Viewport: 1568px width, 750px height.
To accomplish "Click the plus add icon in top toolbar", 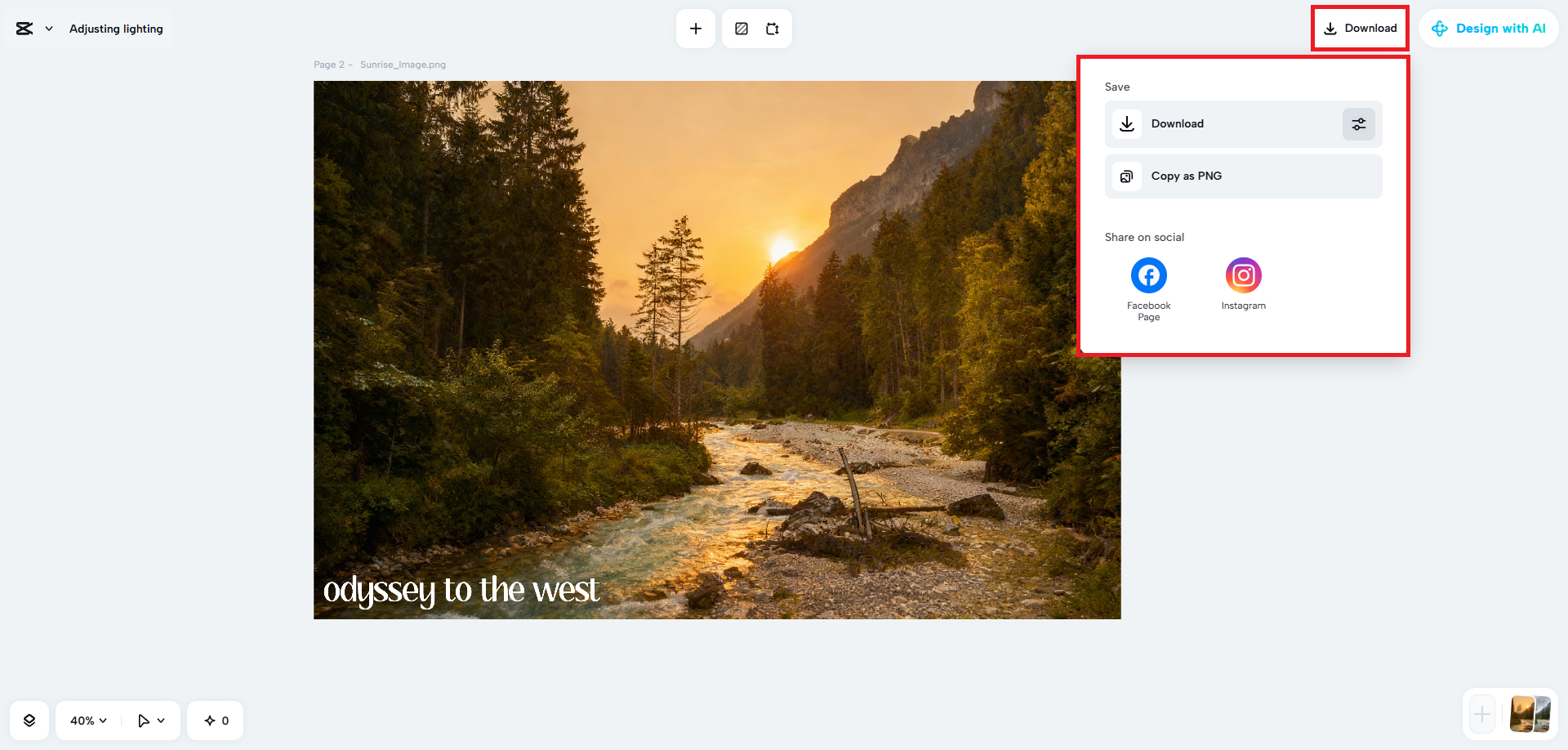I will (x=696, y=29).
